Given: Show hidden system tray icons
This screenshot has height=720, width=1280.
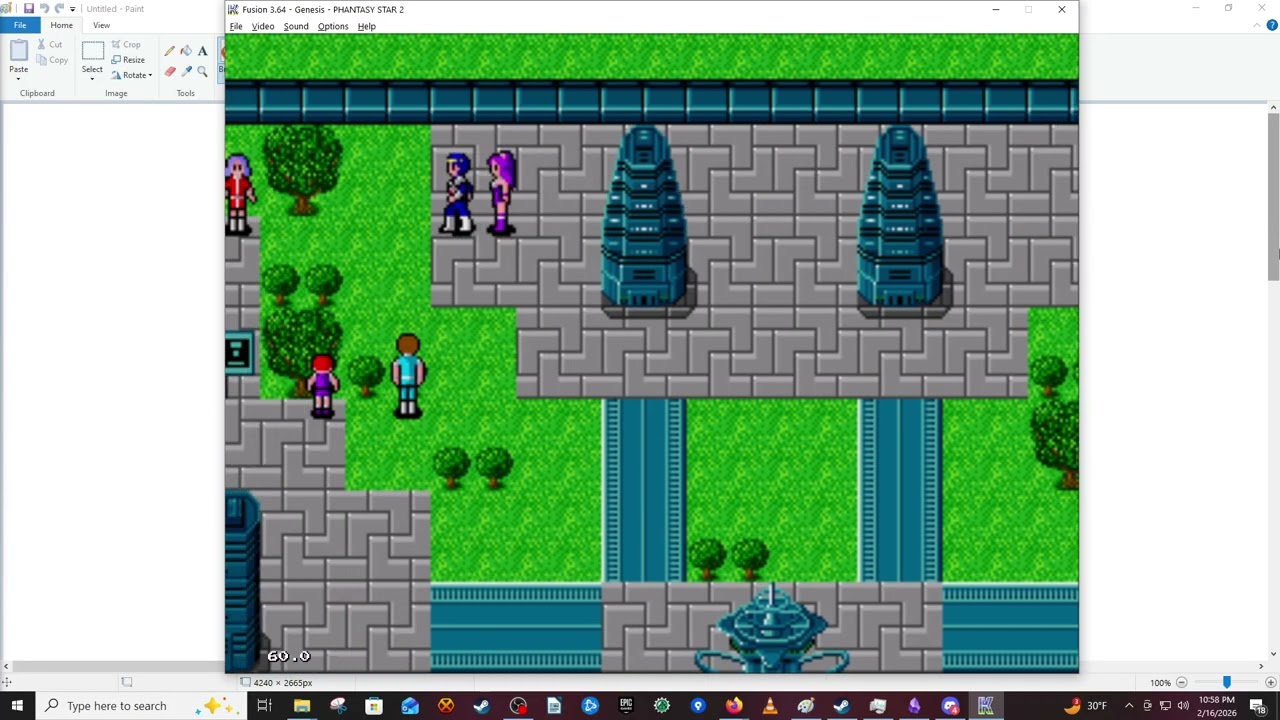Looking at the screenshot, I should click(1129, 706).
